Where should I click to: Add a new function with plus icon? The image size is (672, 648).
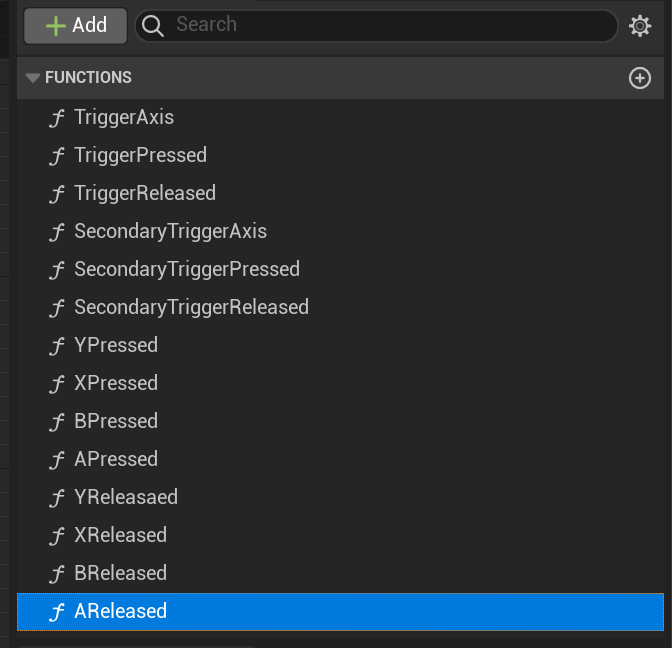point(640,78)
